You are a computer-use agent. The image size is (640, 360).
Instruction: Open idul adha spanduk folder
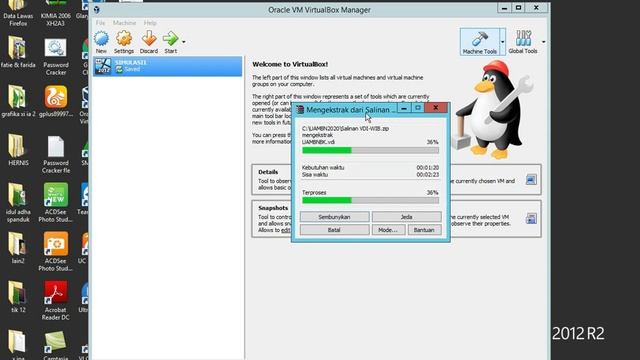pos(18,203)
